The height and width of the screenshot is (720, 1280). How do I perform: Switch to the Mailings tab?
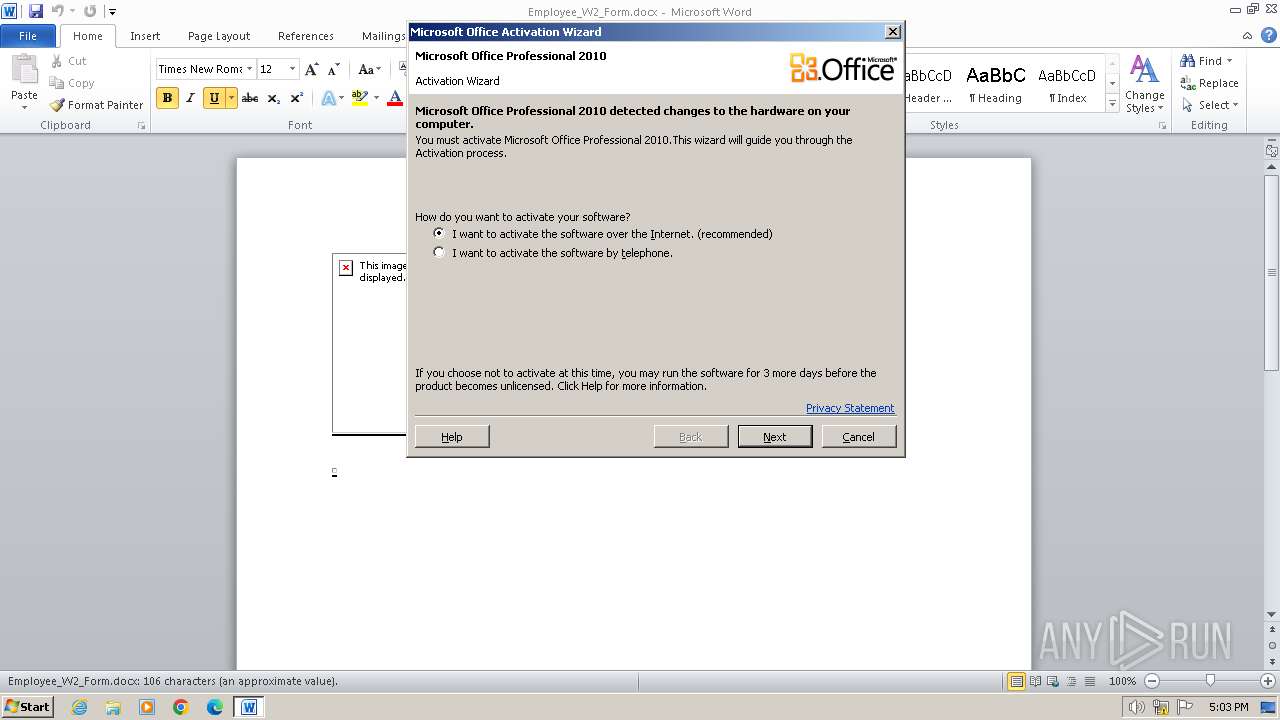pyautogui.click(x=383, y=36)
